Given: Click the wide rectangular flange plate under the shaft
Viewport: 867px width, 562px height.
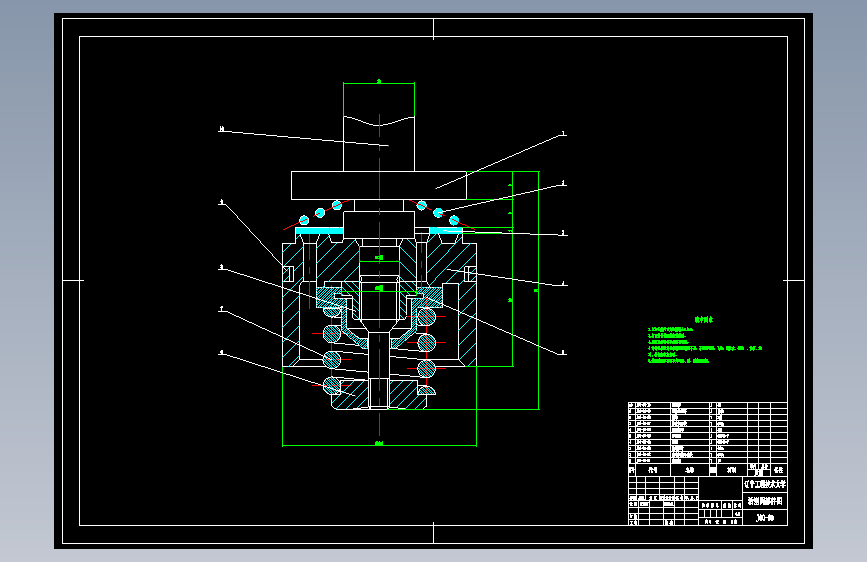Looking at the screenshot, I should point(379,185).
